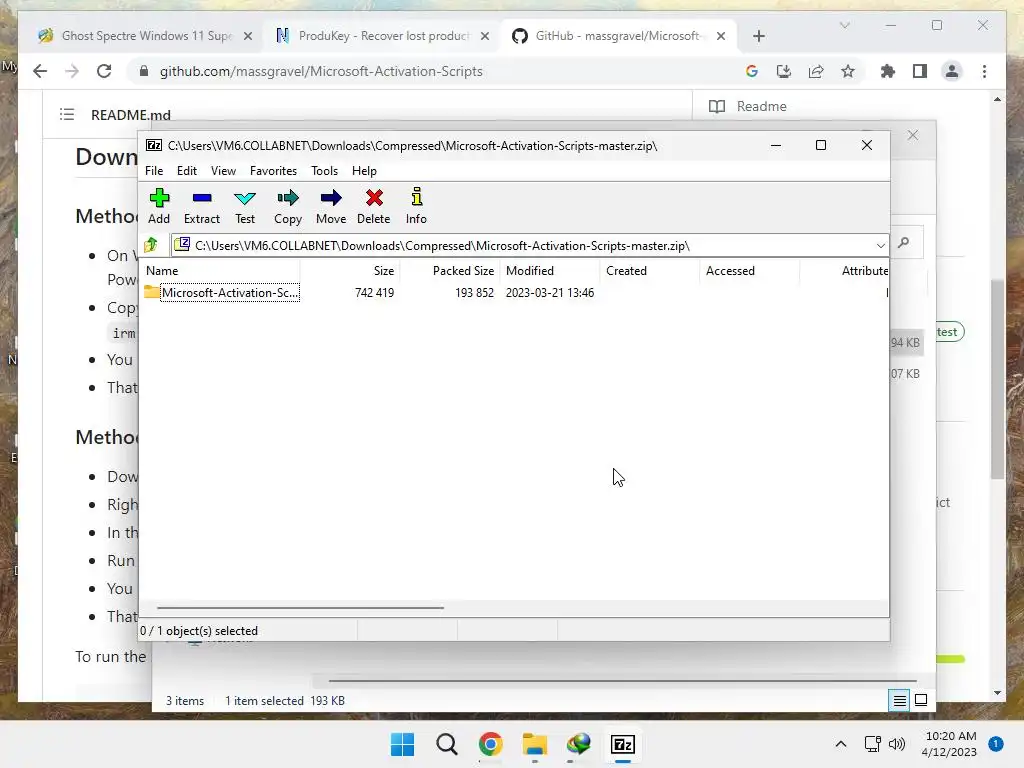Open the volume control in tray
This screenshot has height=768, width=1024.
[x=897, y=744]
